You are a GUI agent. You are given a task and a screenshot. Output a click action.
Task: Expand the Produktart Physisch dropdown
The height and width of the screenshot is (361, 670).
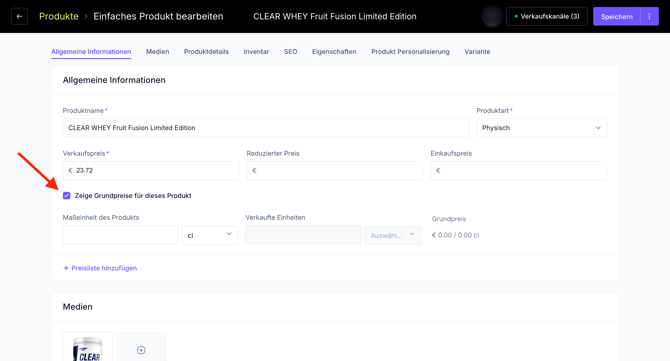541,128
